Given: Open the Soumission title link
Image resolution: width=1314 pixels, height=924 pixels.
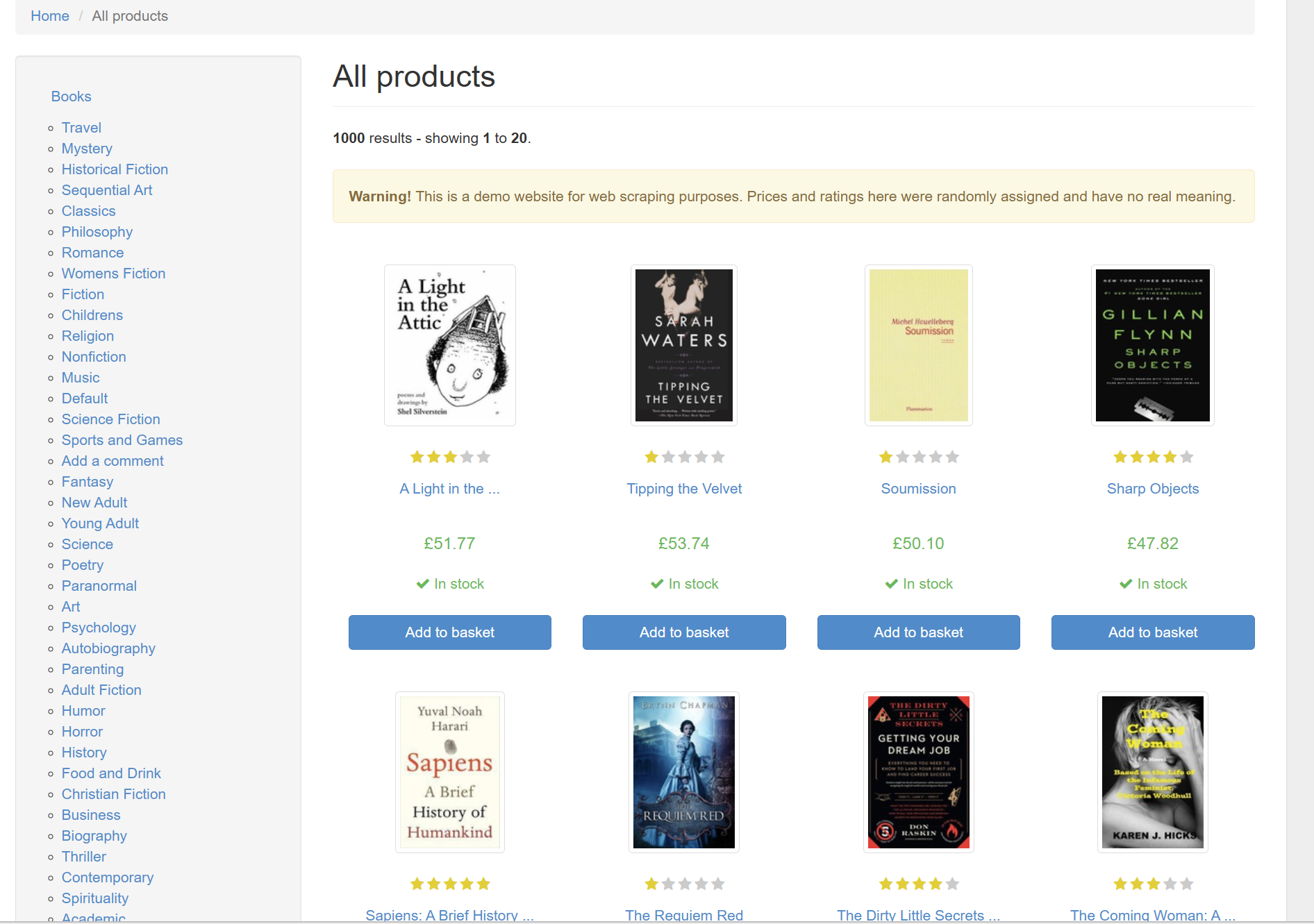Looking at the screenshot, I should coord(918,489).
